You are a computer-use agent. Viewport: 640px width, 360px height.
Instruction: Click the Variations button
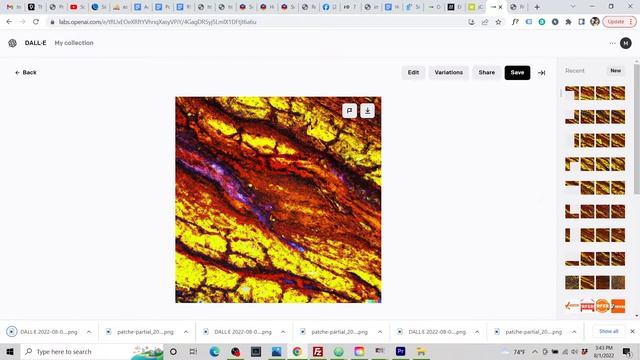coord(449,72)
